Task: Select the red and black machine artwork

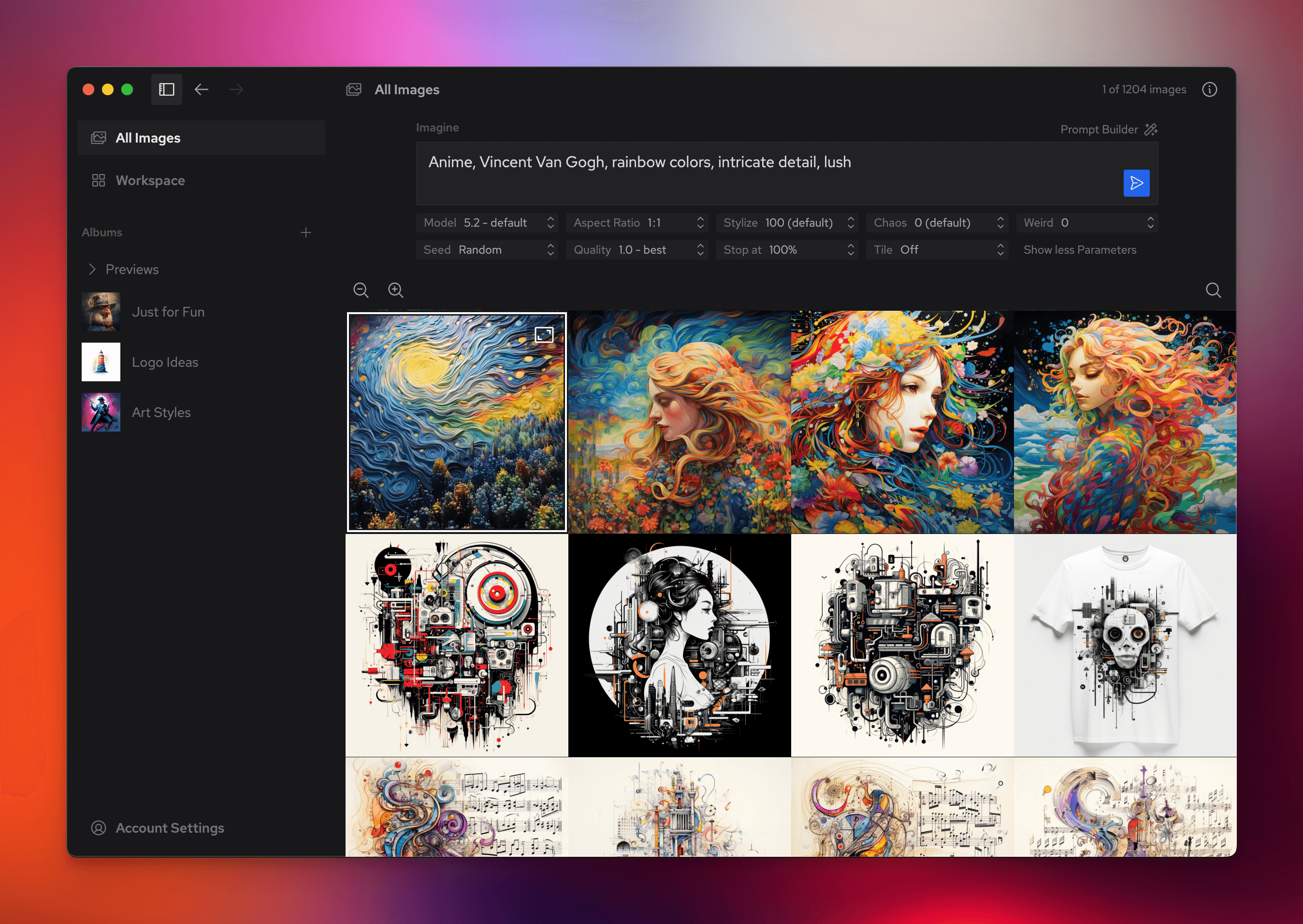Action: point(456,645)
